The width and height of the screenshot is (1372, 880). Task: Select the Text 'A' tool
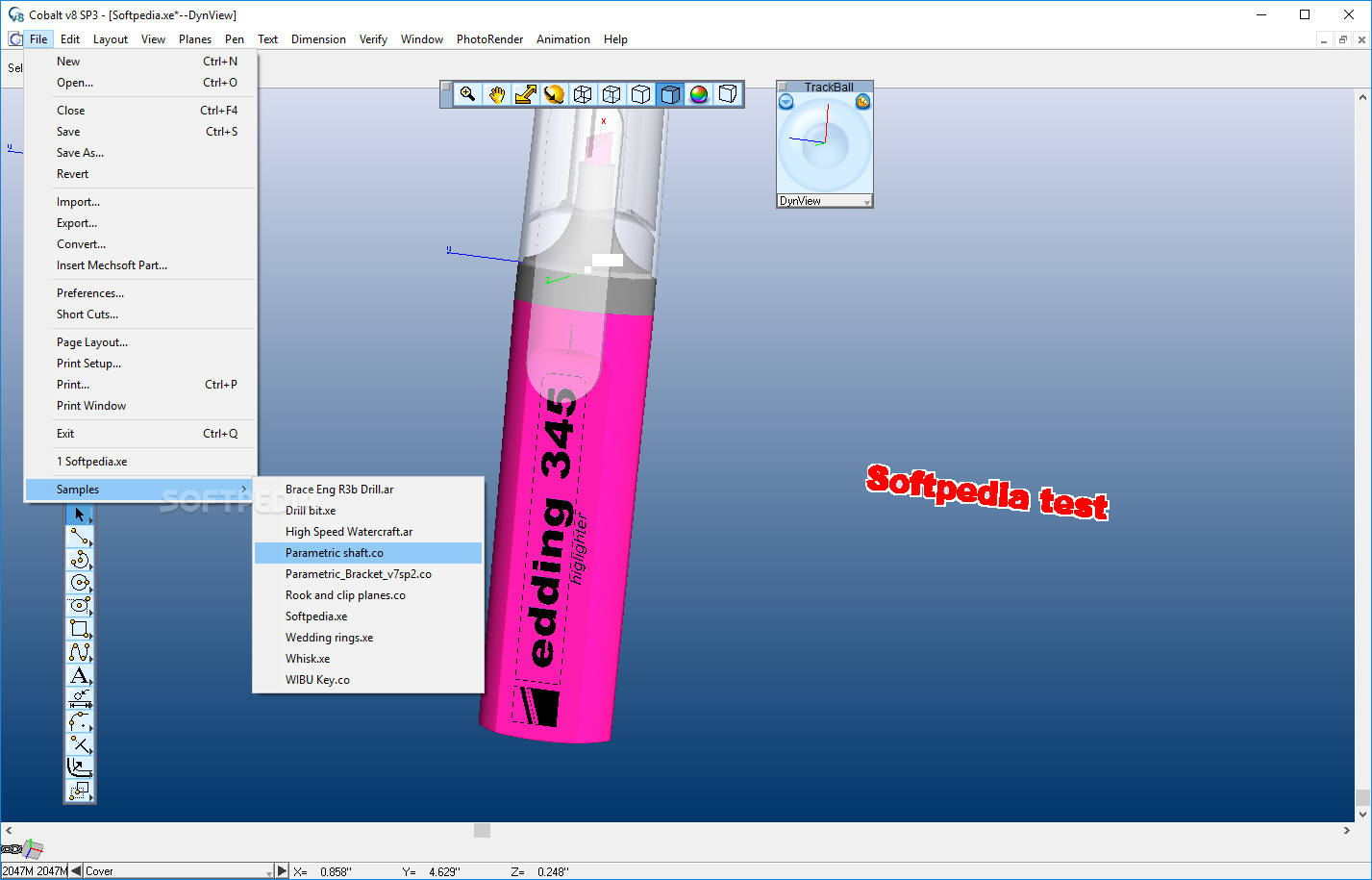coord(80,675)
